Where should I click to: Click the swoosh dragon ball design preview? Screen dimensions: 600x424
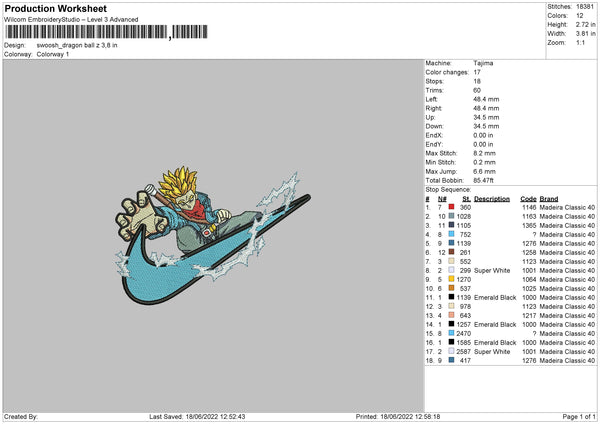pos(213,235)
